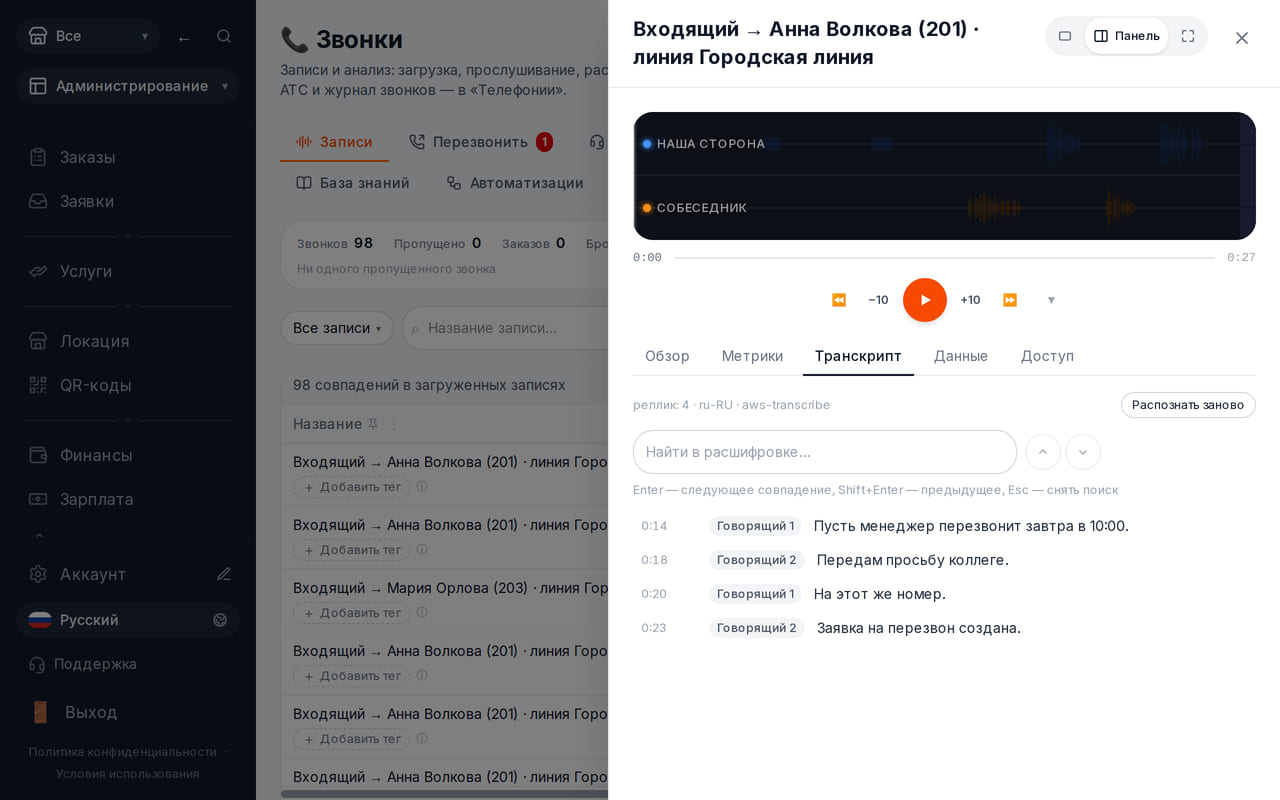Image resolution: width=1280 pixels, height=800 pixels.
Task: Select the Транскрипт tab
Action: [x=858, y=356]
